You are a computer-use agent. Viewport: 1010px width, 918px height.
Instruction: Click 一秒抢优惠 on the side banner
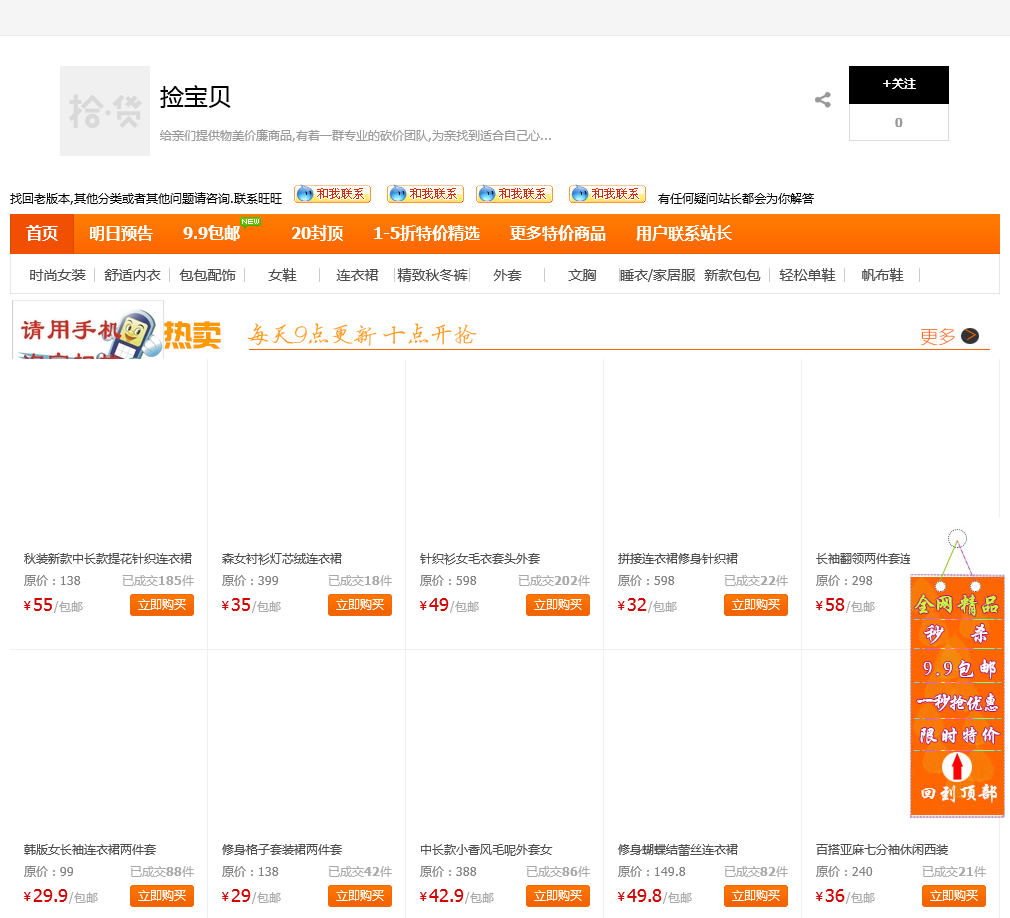957,702
